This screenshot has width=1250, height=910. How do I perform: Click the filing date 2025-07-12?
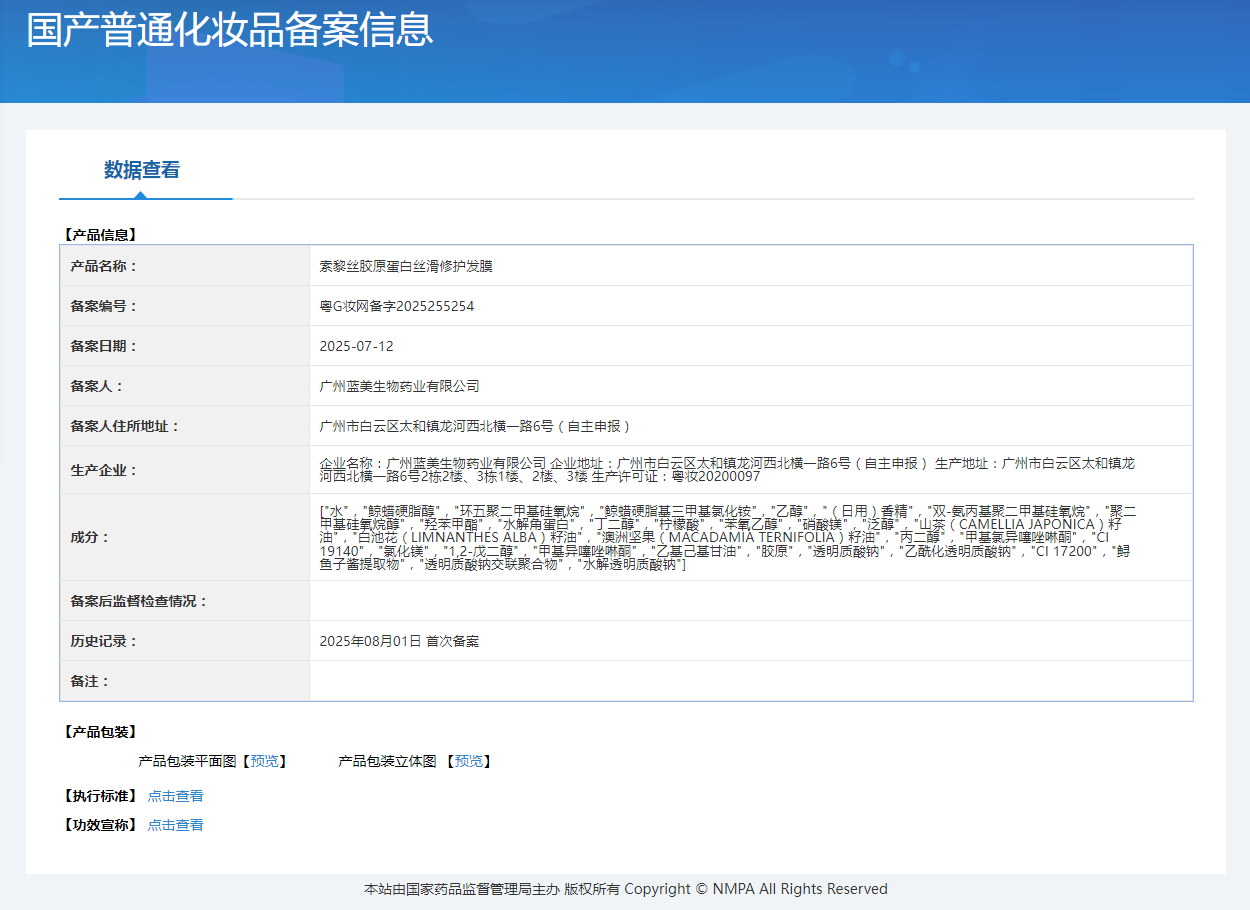coord(356,346)
